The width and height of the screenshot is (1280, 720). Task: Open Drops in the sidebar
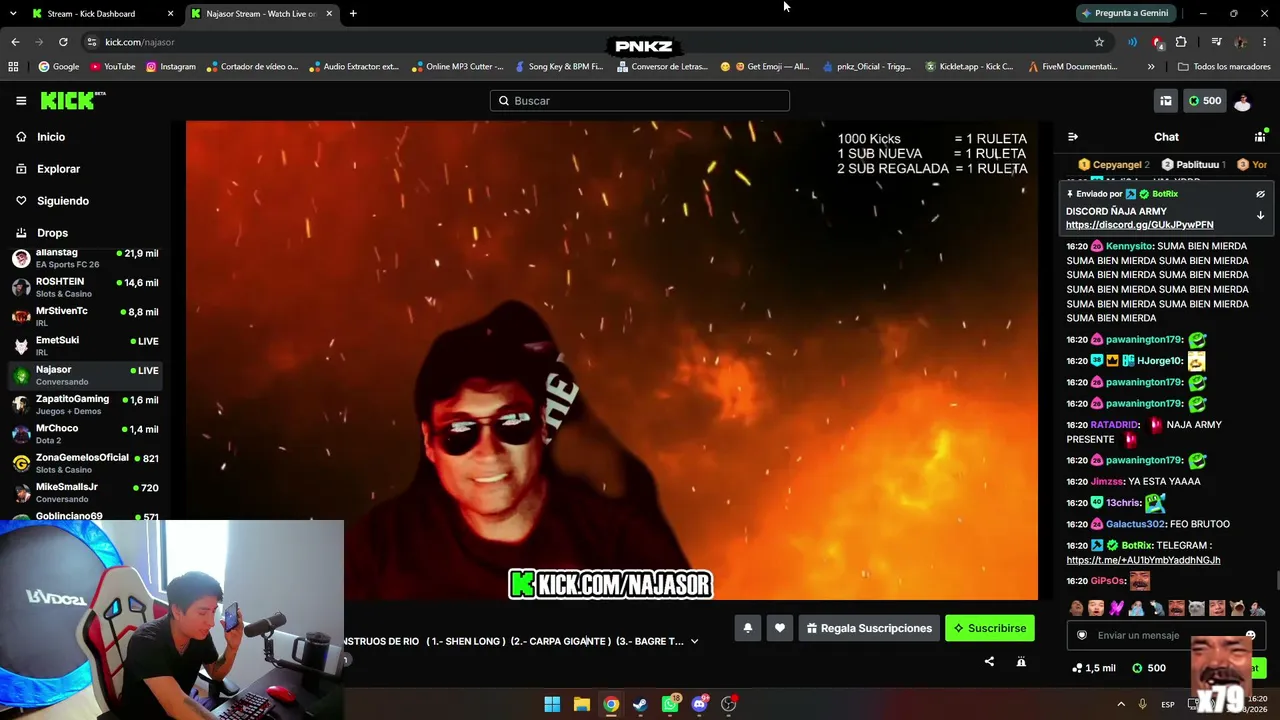[52, 233]
